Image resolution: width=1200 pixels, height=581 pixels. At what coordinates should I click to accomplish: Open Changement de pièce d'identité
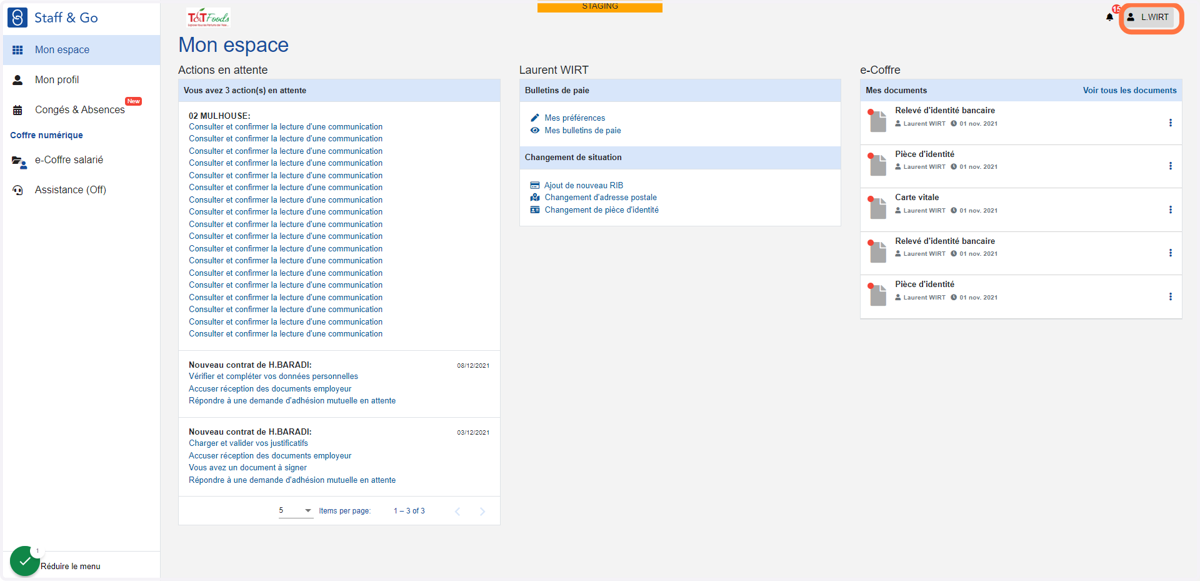coord(602,210)
